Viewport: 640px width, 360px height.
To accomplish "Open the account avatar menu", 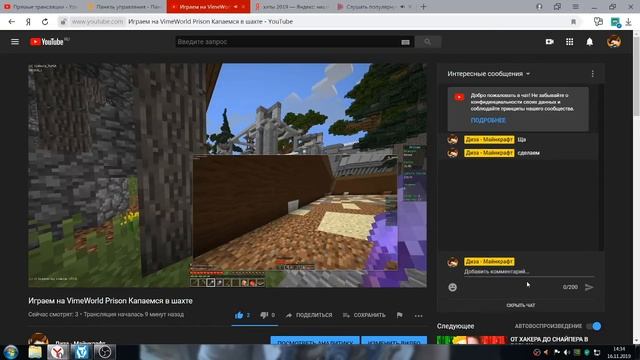I will pyautogui.click(x=613, y=42).
